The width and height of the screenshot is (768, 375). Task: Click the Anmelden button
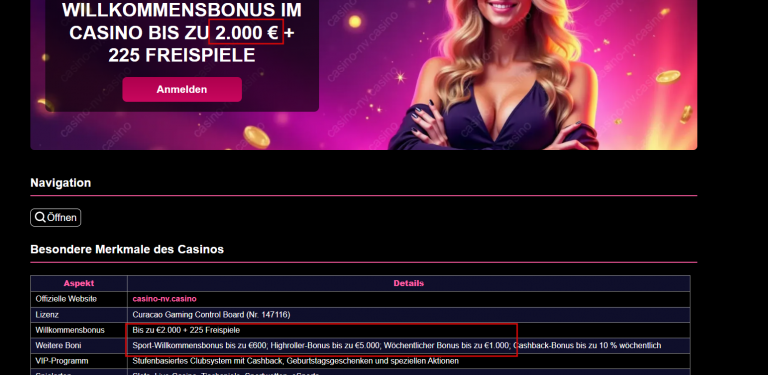[182, 90]
